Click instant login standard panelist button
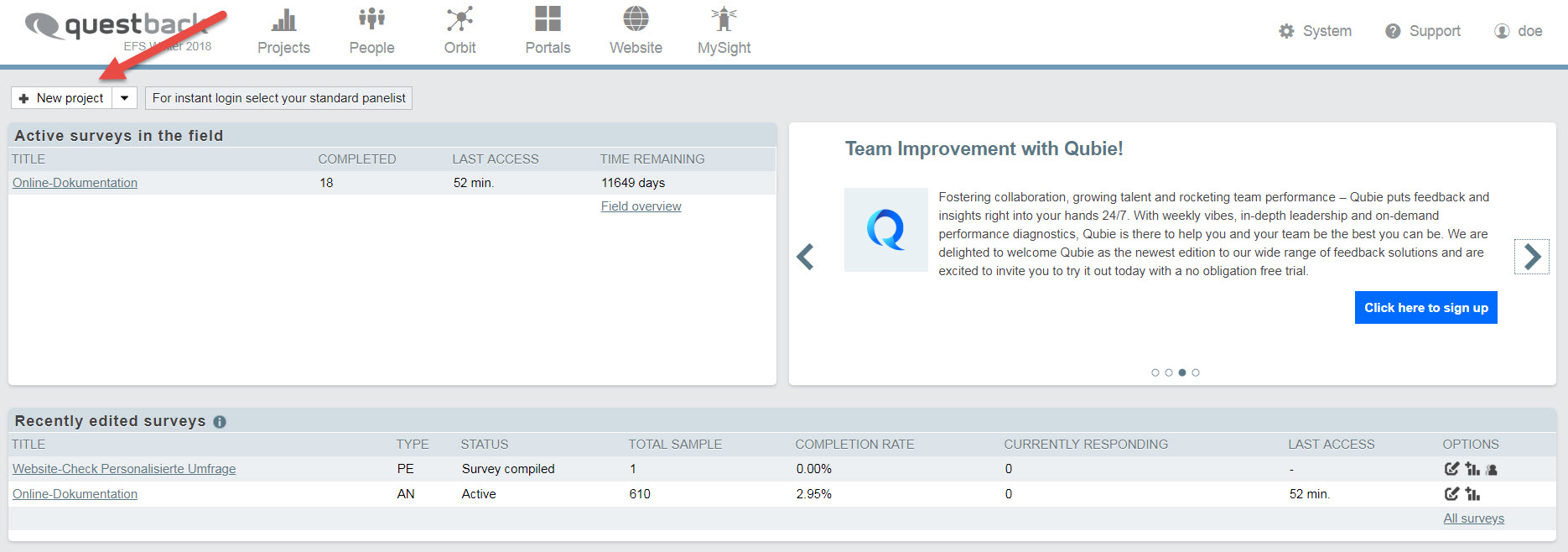The width and height of the screenshot is (1568, 552). tap(278, 98)
